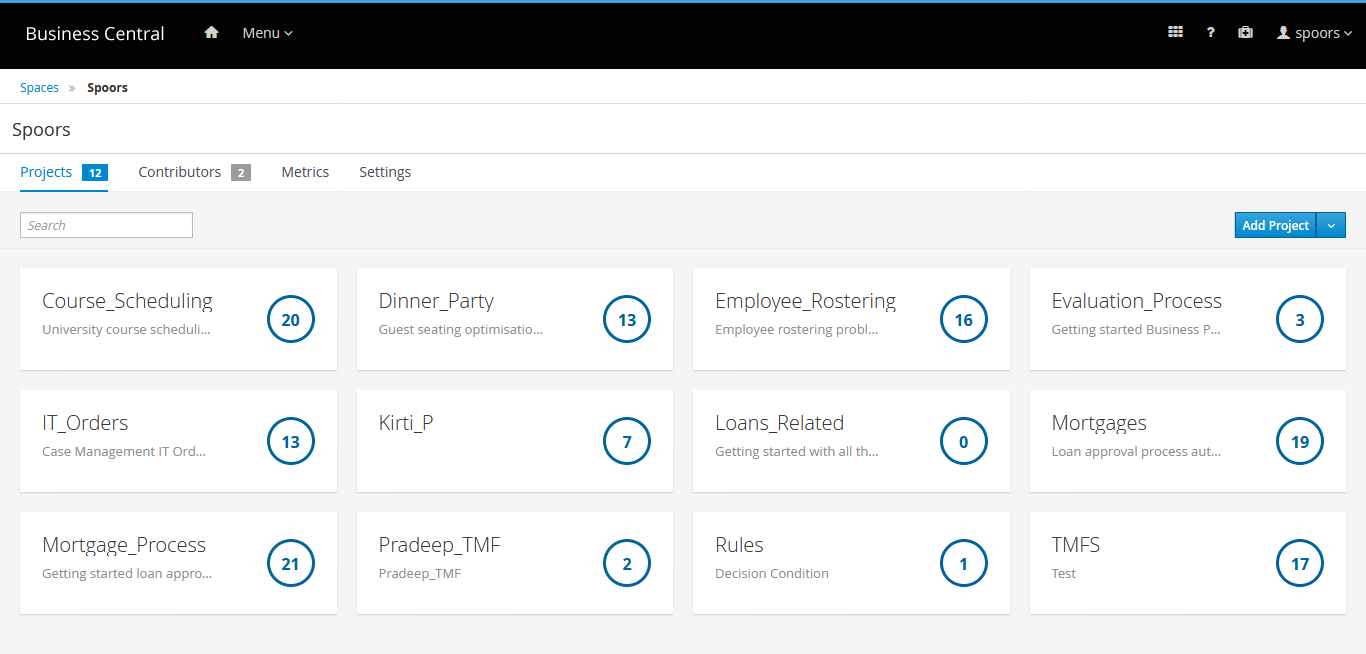The height and width of the screenshot is (654, 1366).
Task: Open the spoors user dropdown
Action: (1314, 33)
